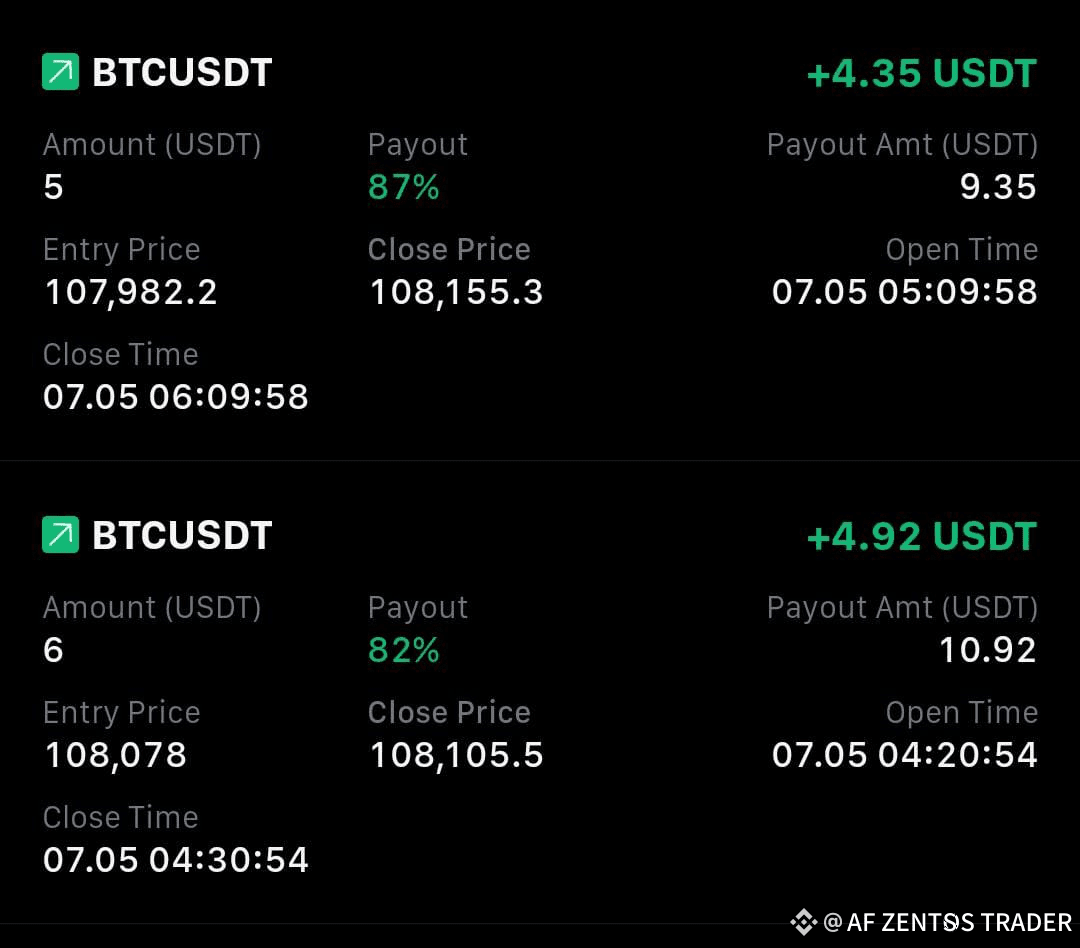Click entry price 107,982.2
The image size is (1080, 948).
(131, 292)
